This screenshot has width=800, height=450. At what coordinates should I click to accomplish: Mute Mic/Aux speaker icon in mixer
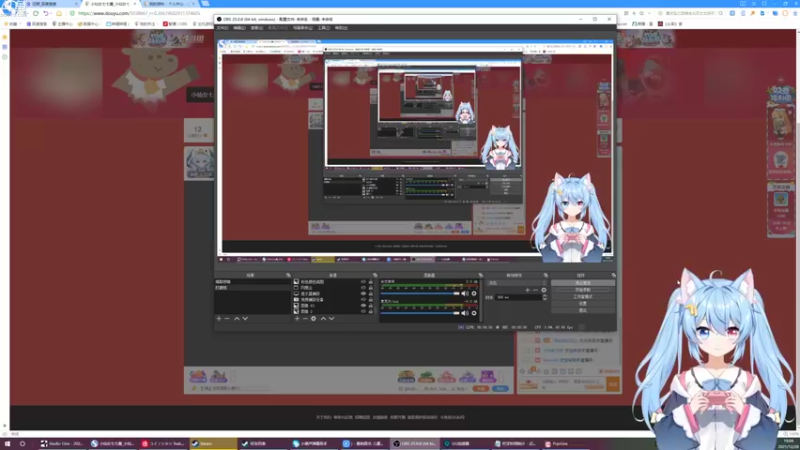(464, 313)
